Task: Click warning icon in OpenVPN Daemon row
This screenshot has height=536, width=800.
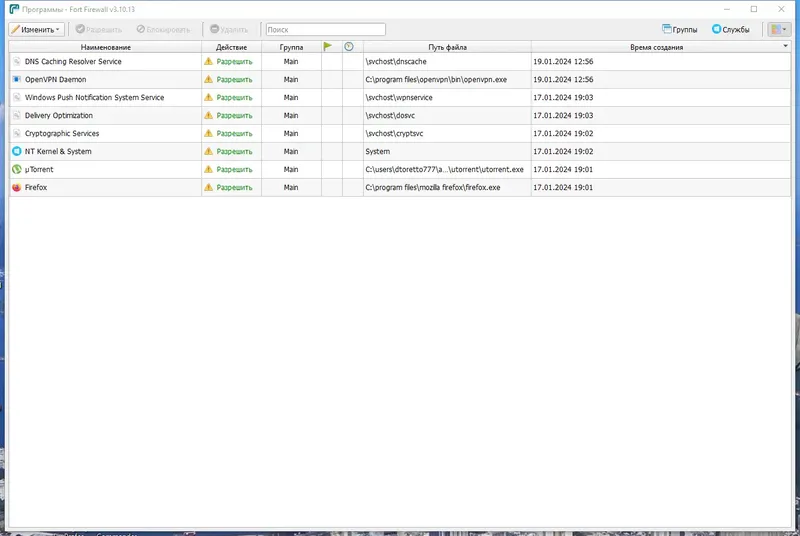Action: (x=208, y=79)
